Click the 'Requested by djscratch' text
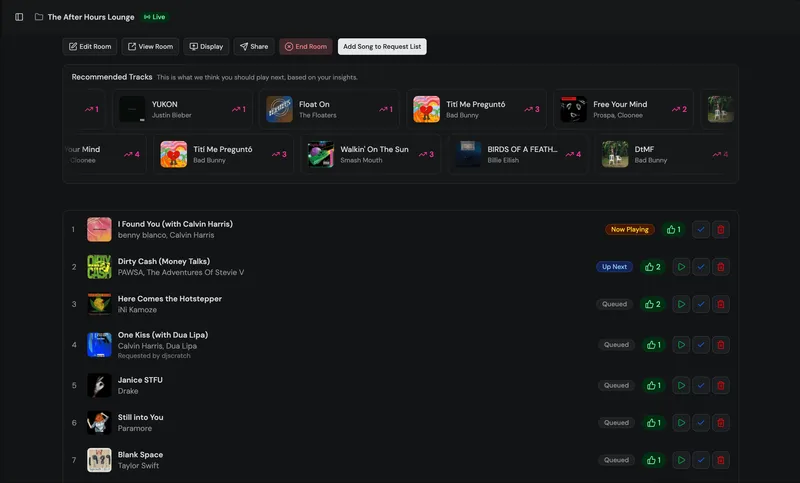Viewport: 800px width, 483px height. click(x=154, y=356)
